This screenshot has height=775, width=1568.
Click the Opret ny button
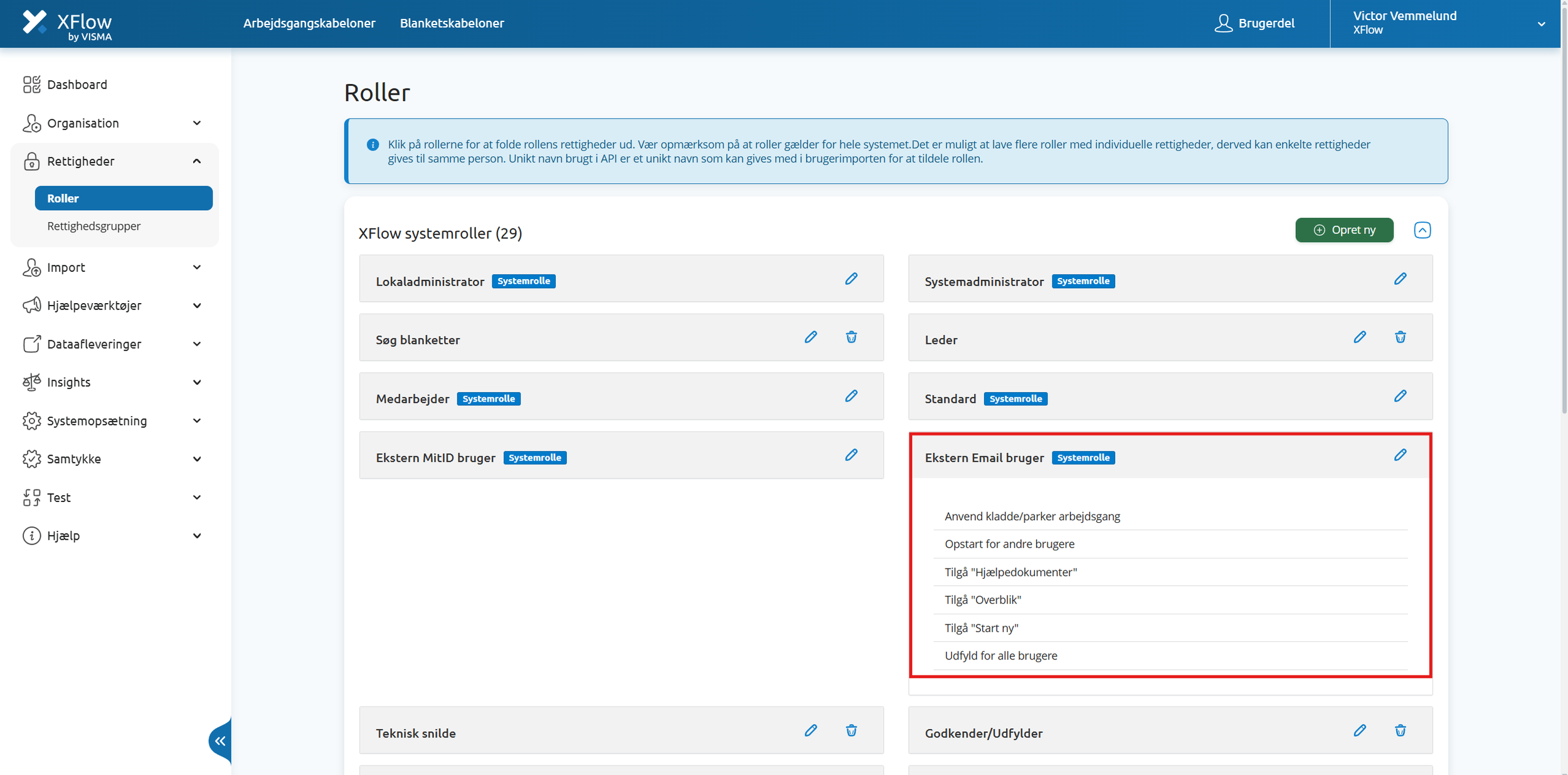coord(1344,230)
